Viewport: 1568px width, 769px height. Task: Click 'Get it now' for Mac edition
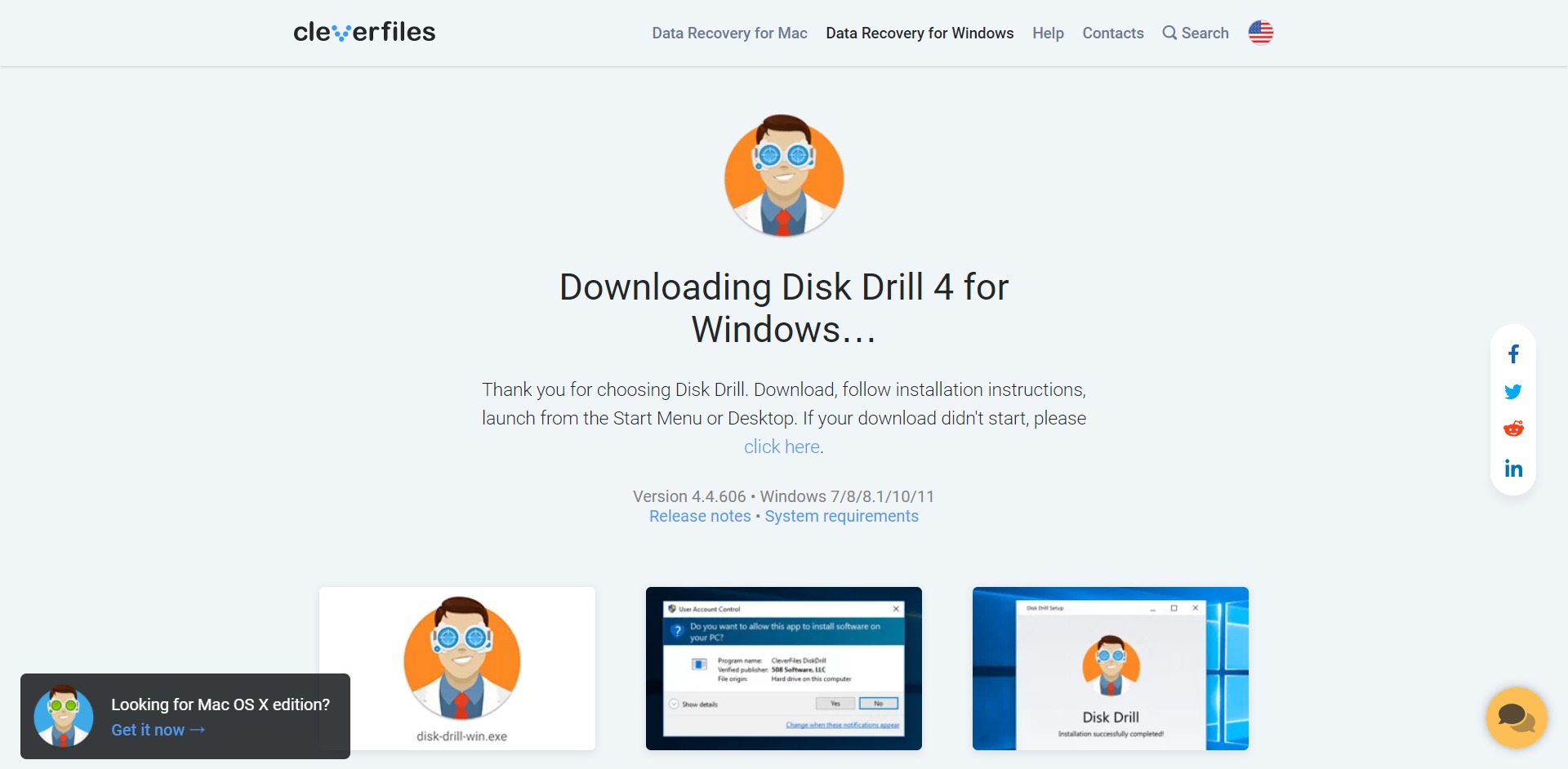pyautogui.click(x=158, y=730)
